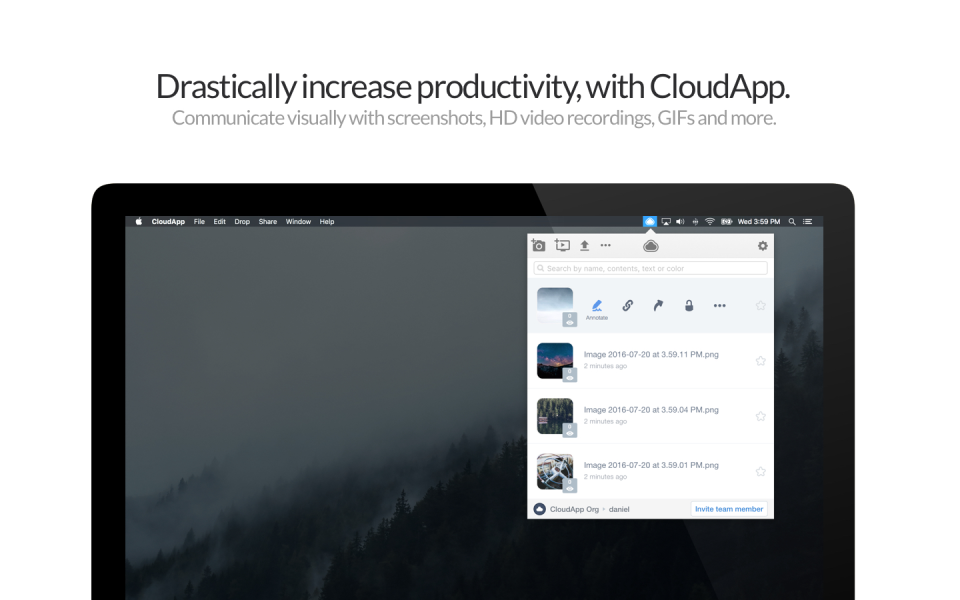Open CloudApp settings via the gear icon
Viewport: 960px width, 600px height.
coord(761,245)
